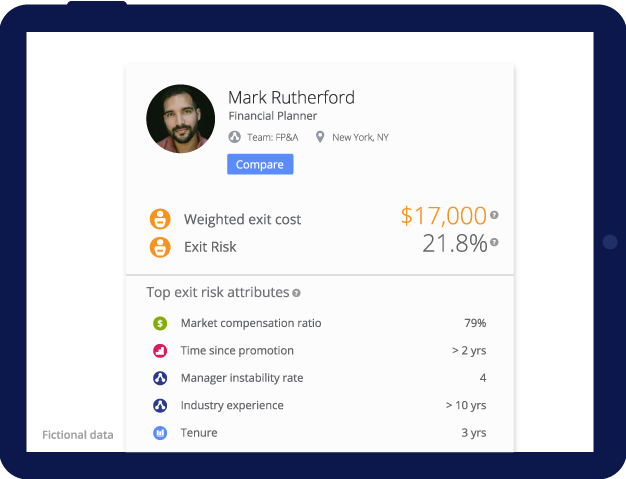This screenshot has width=626, height=479.
Task: Select the Time since promotion label
Action: 237,350
